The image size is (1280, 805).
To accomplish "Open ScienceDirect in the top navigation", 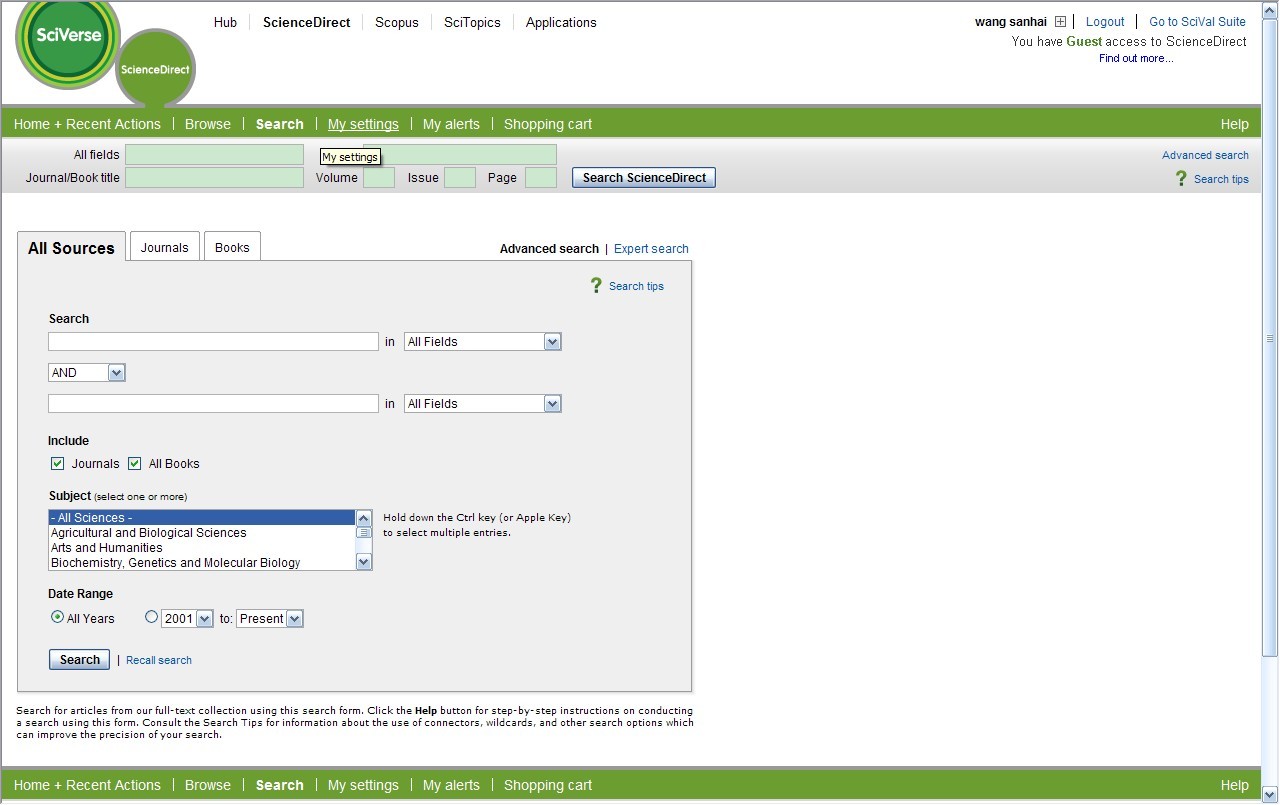I will (307, 22).
